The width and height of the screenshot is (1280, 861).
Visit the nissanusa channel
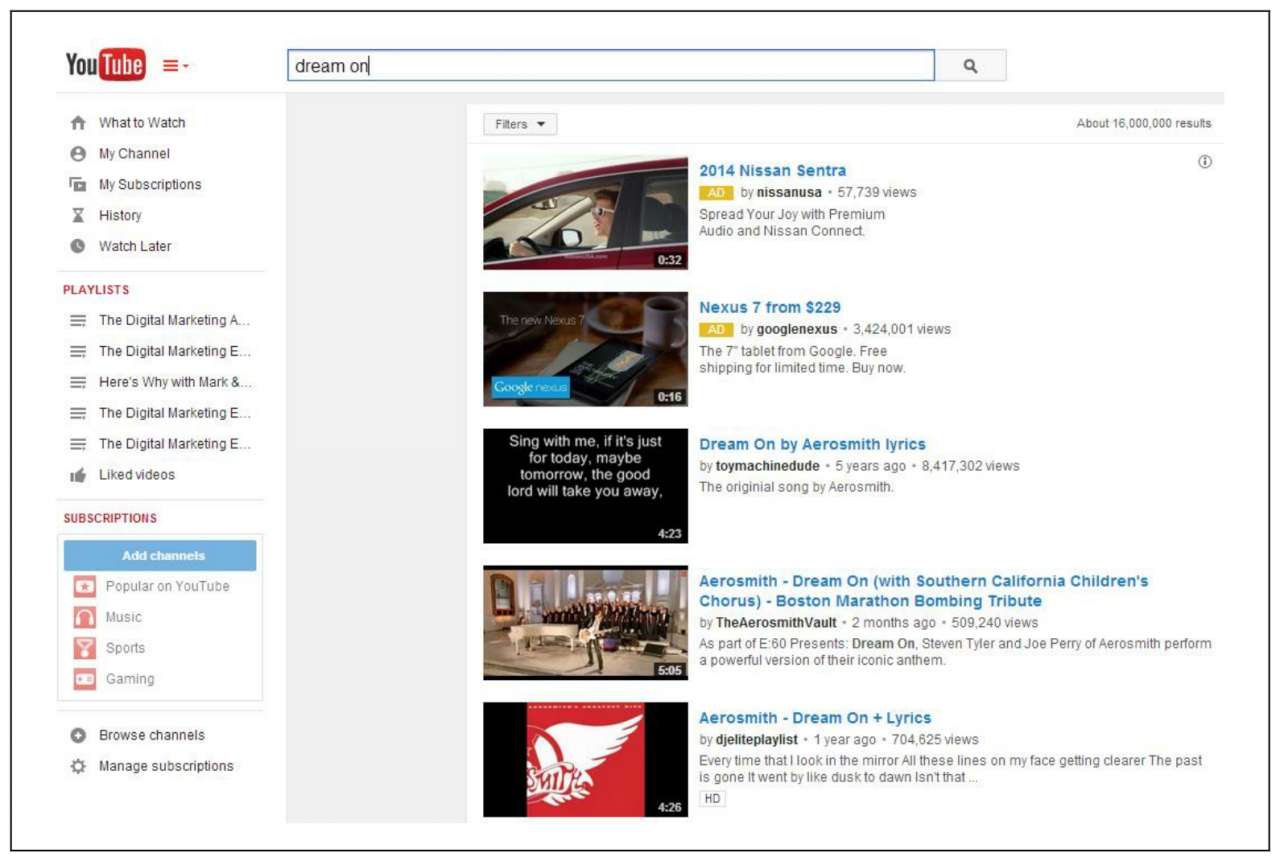(x=789, y=192)
